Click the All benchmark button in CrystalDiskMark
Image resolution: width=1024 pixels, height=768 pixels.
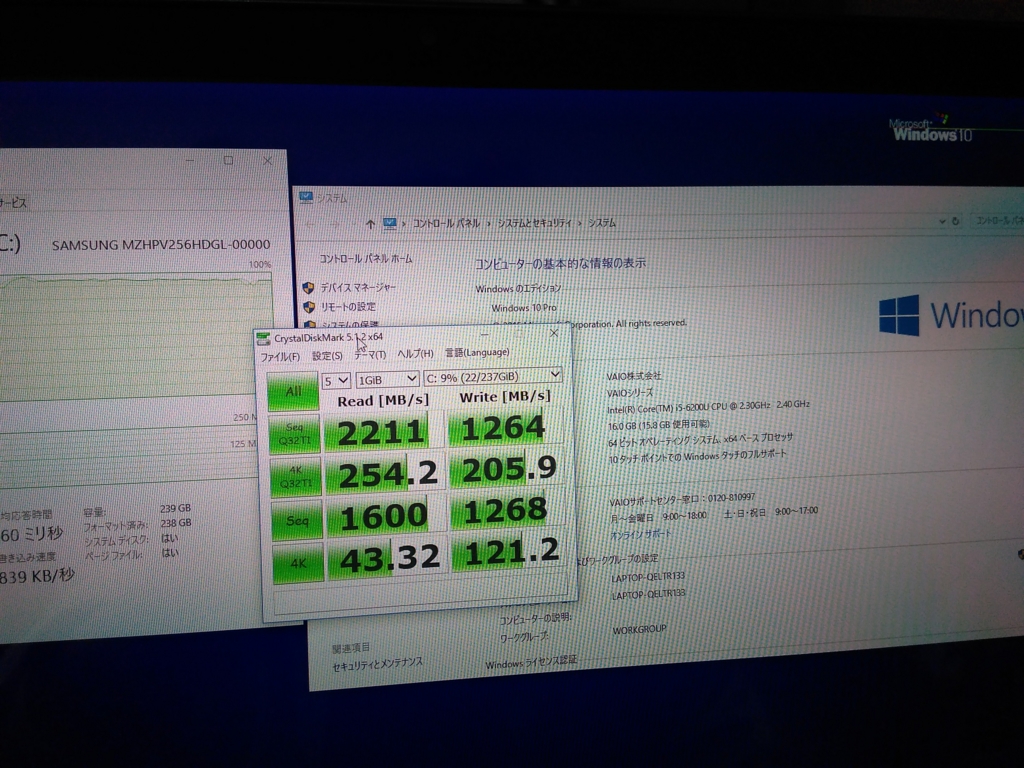click(293, 391)
